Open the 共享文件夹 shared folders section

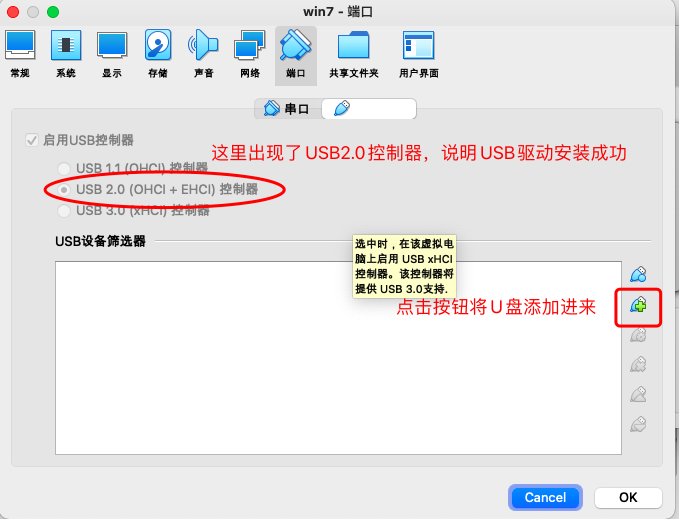pyautogui.click(x=354, y=55)
